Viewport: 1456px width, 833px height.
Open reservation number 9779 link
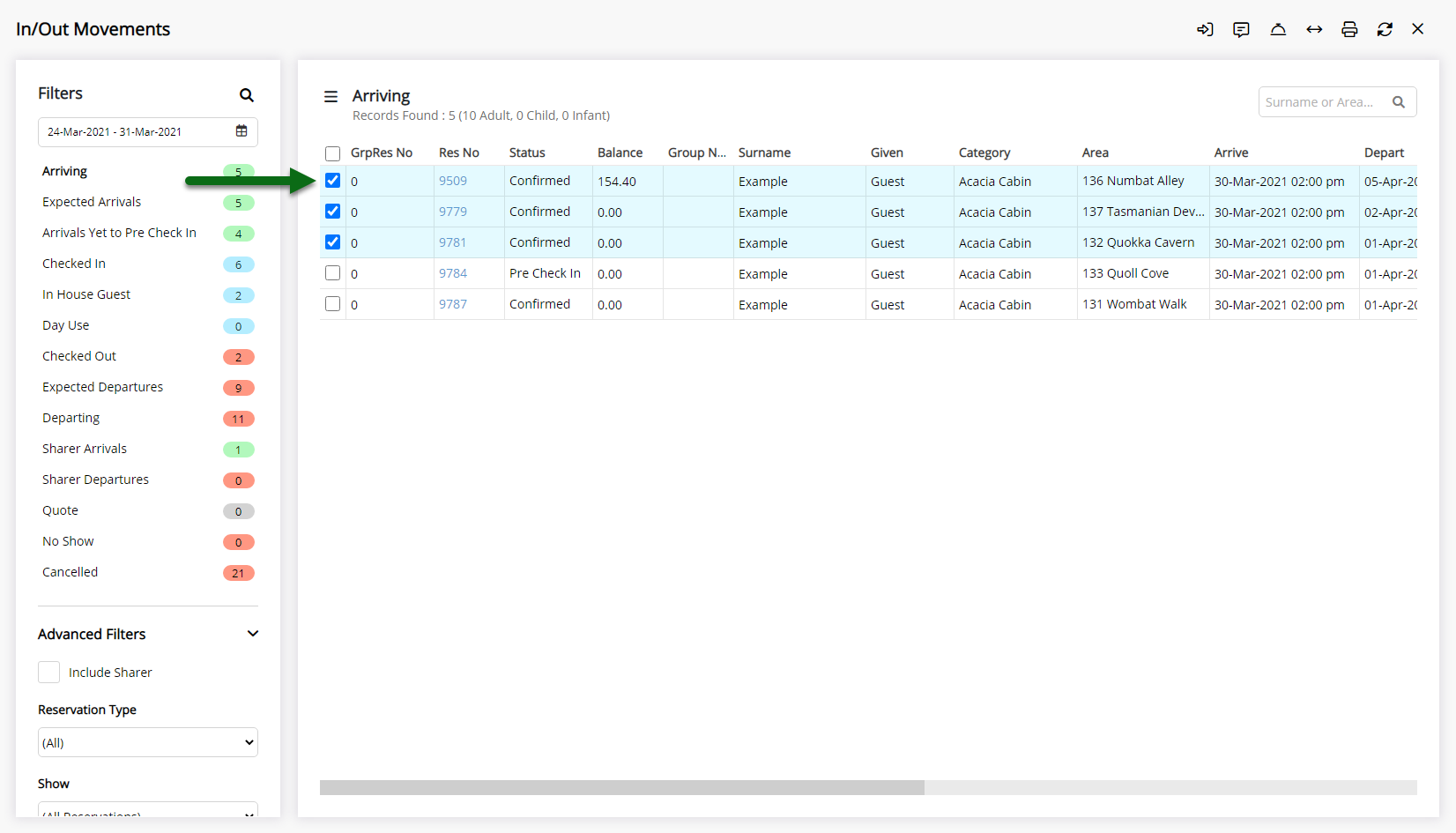point(453,212)
